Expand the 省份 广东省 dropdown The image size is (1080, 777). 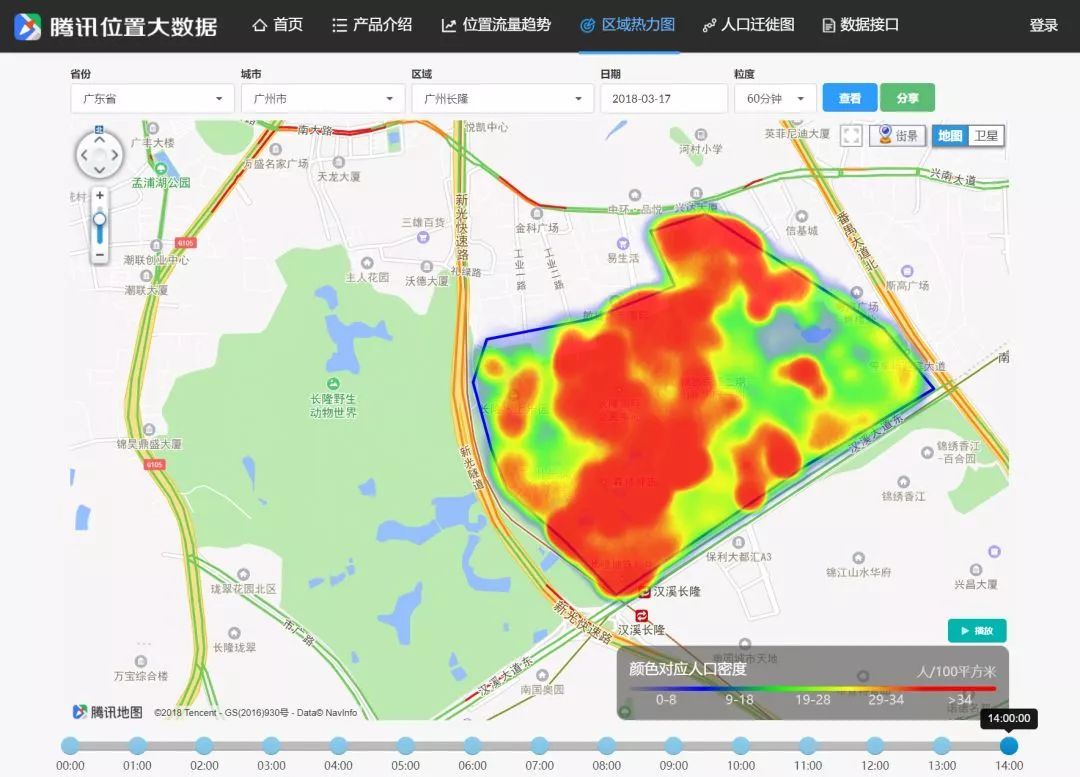(x=152, y=99)
